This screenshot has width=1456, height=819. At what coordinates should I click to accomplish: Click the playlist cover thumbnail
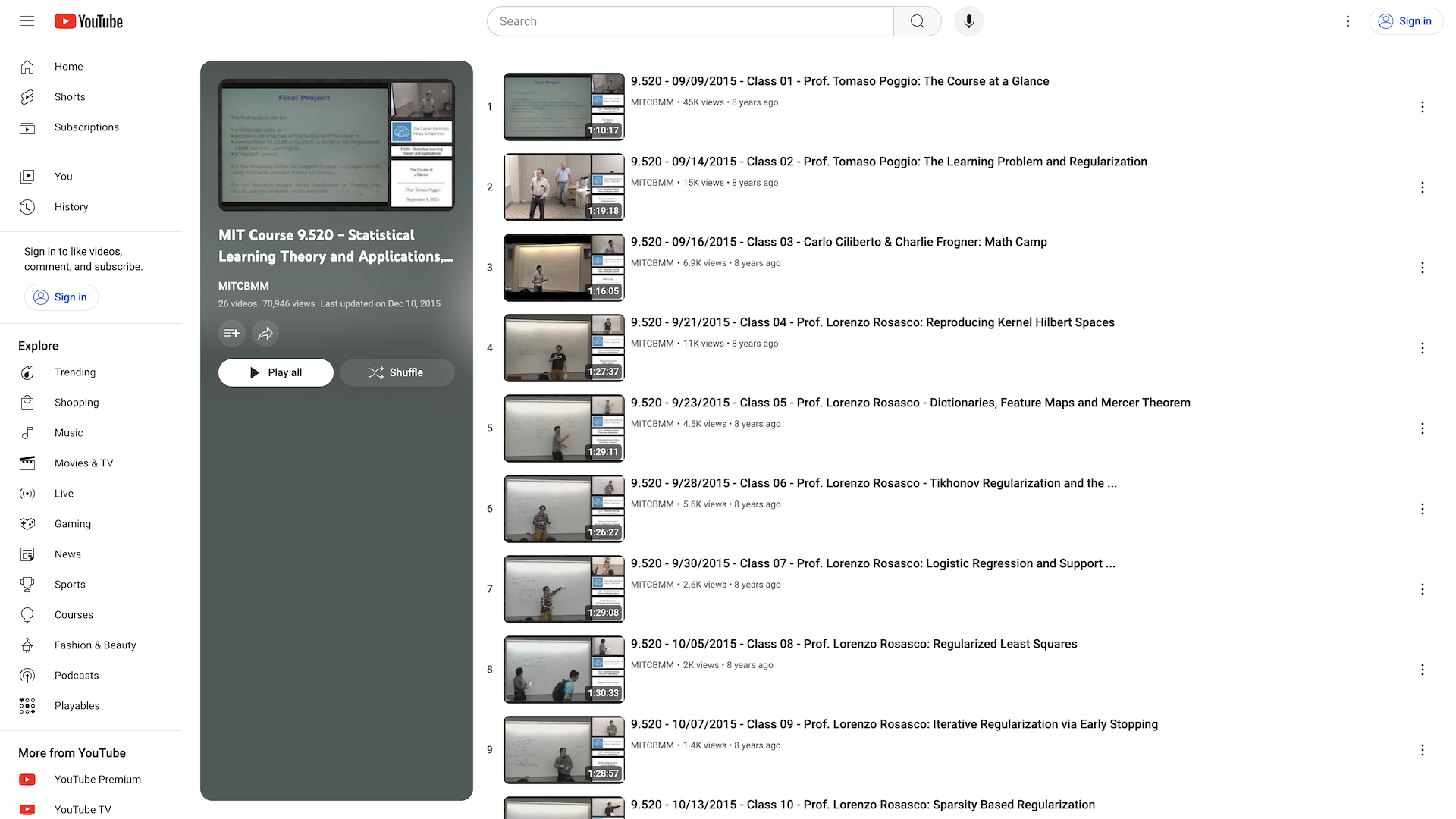click(x=337, y=145)
